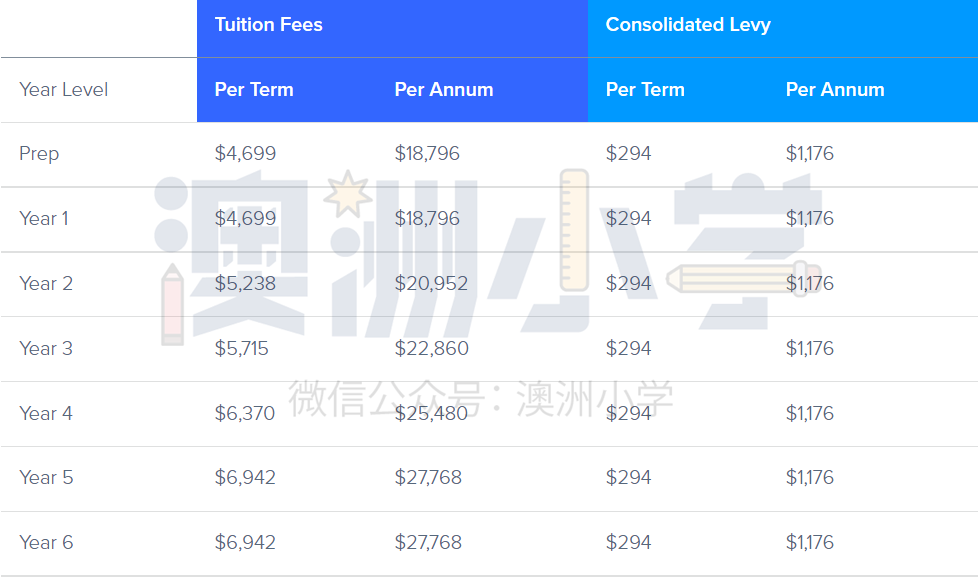Select the Year 6 row label
Screen dimensions: 978x579
click(46, 542)
